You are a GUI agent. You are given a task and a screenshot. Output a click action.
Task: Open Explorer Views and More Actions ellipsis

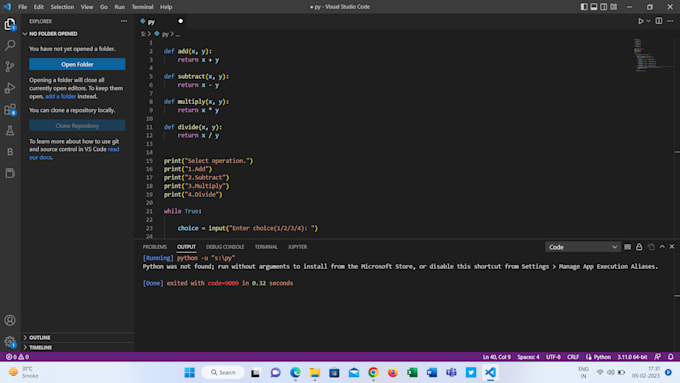tap(124, 21)
